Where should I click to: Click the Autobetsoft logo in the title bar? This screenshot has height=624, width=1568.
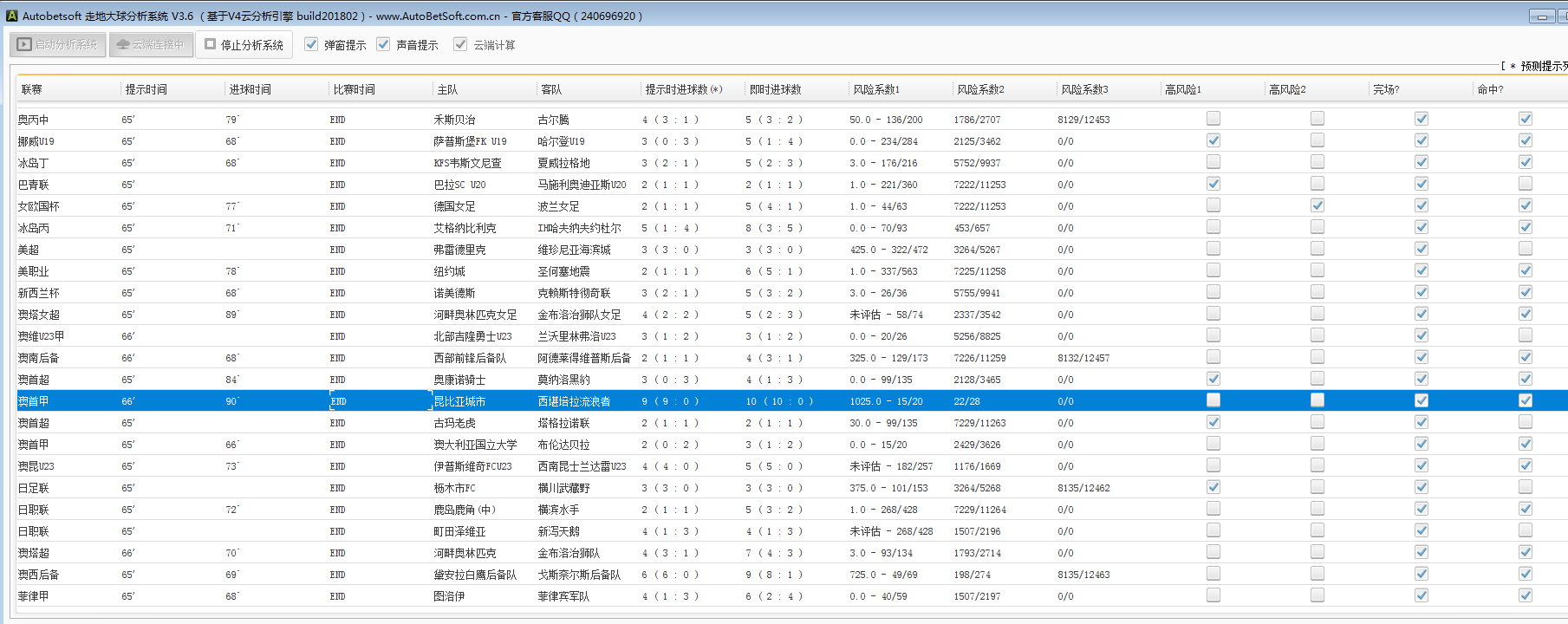pyautogui.click(x=11, y=16)
